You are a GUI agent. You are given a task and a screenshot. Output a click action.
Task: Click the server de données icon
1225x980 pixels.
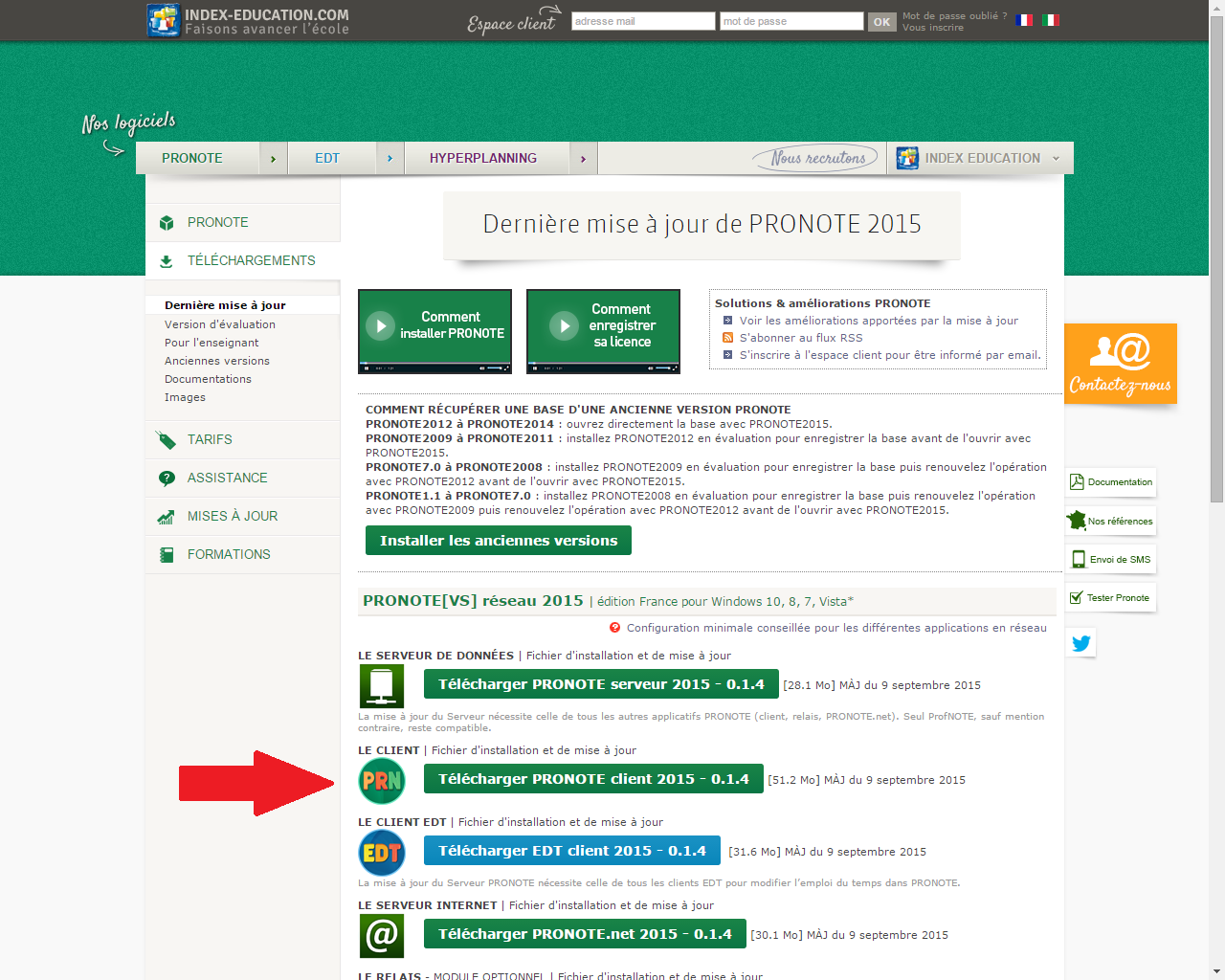click(x=382, y=686)
